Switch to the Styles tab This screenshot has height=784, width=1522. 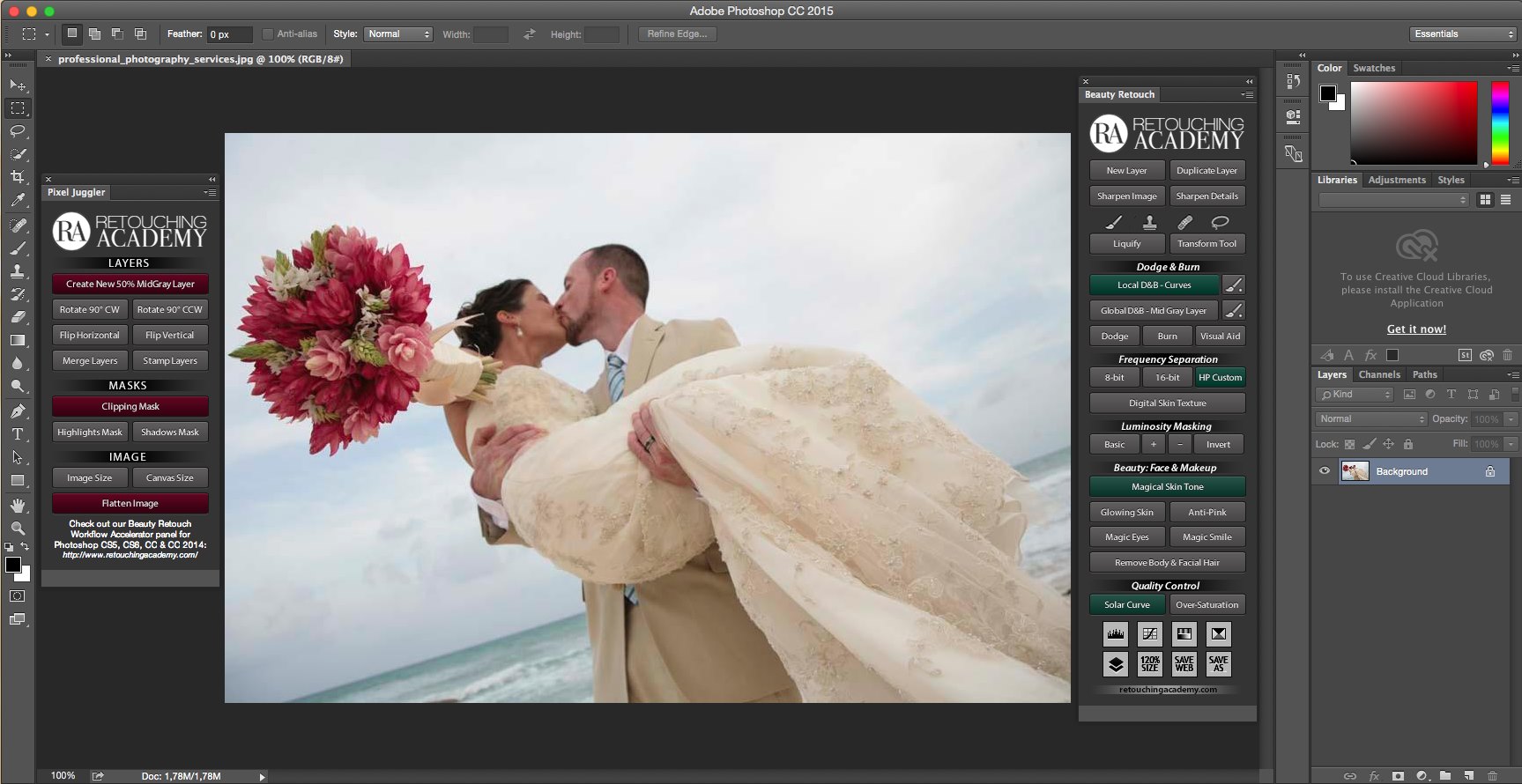pyautogui.click(x=1451, y=180)
